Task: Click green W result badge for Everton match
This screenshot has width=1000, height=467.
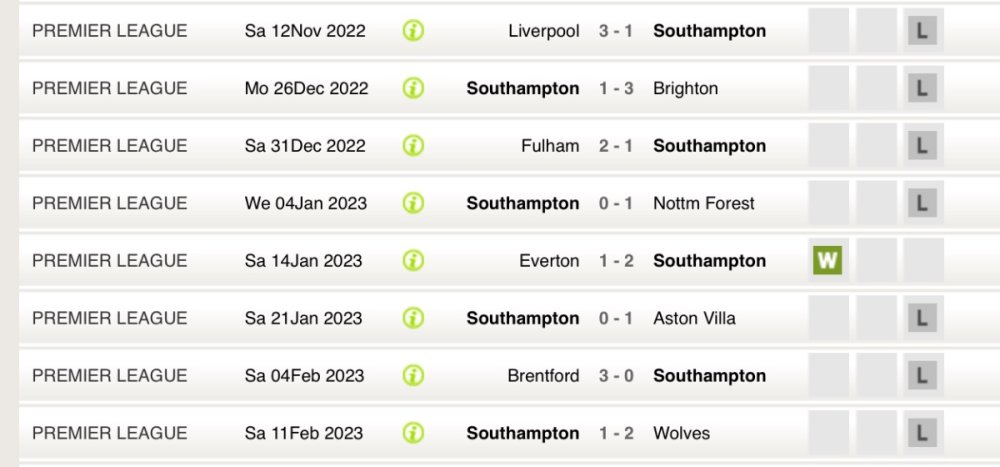Action: pyautogui.click(x=827, y=261)
